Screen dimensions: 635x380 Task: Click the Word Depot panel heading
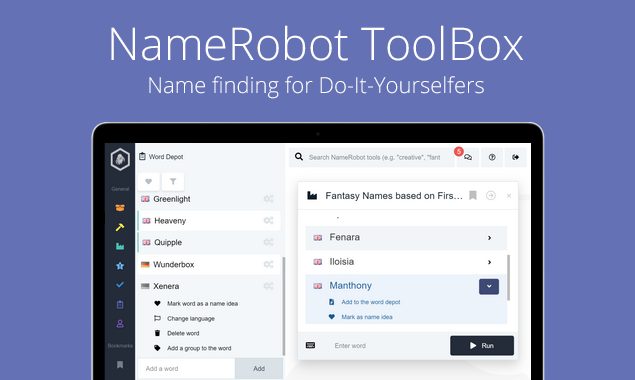161,157
